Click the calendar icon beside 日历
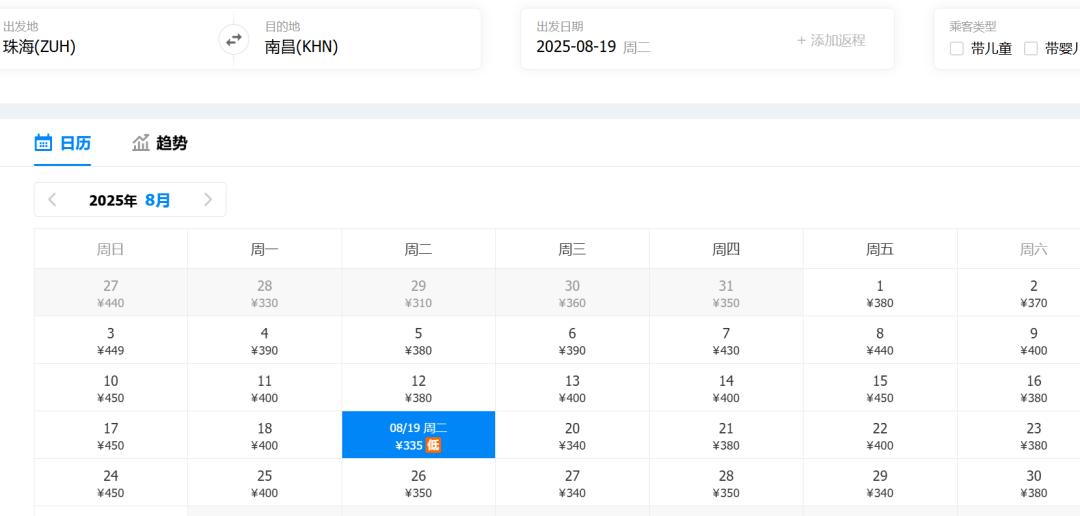Viewport: 1080px width, 516px height. pos(43,143)
